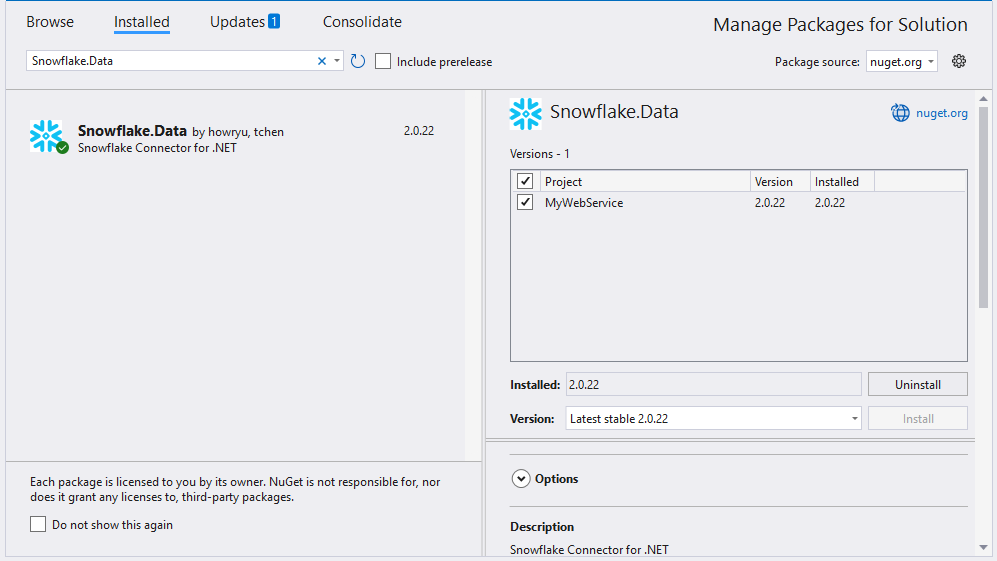The width and height of the screenshot is (997, 561).
Task: Enable the Include prerelease checkbox
Action: [x=383, y=62]
